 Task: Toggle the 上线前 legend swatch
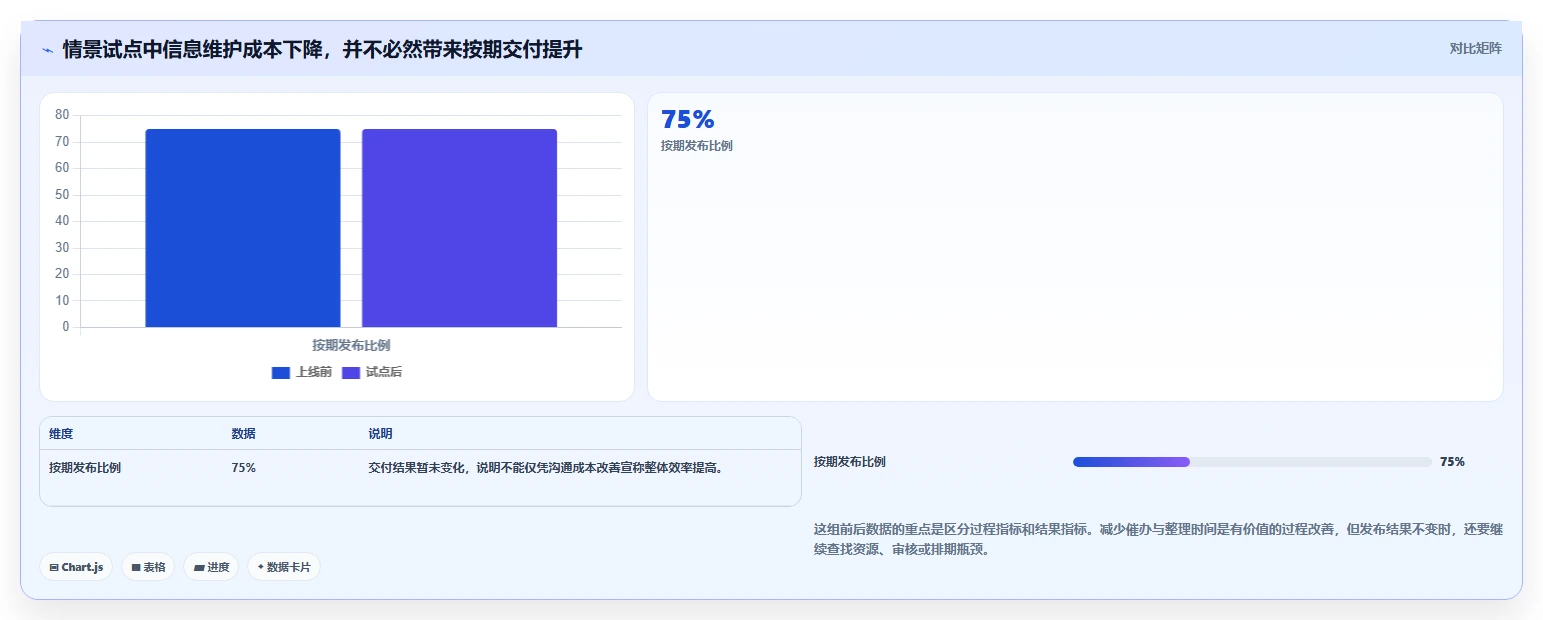[280, 372]
